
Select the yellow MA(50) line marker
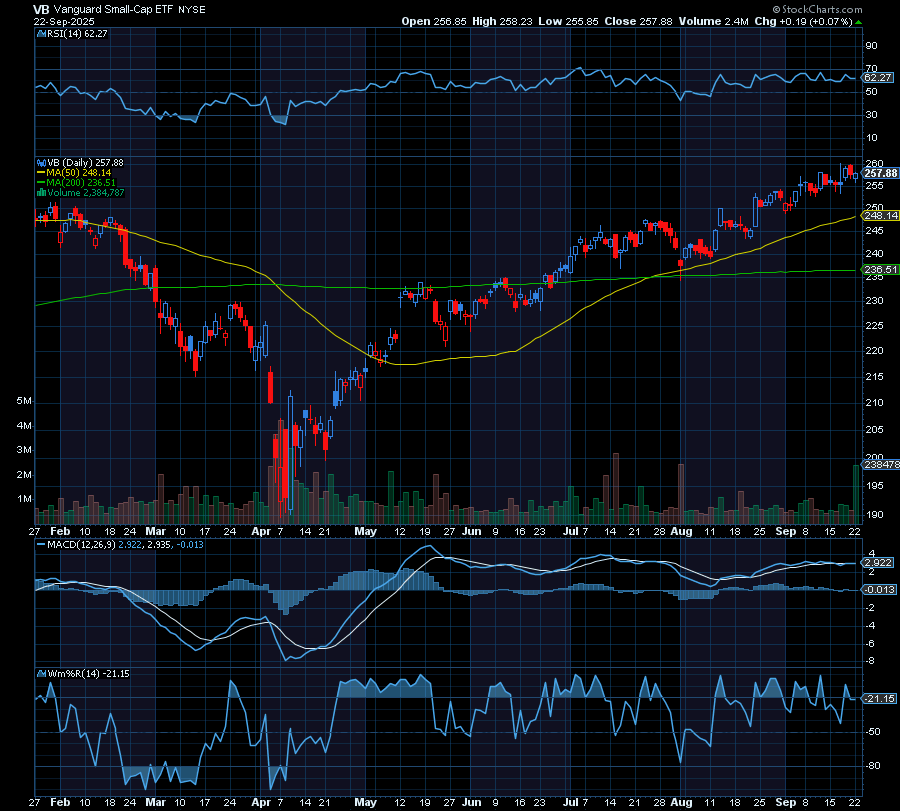click(40, 172)
